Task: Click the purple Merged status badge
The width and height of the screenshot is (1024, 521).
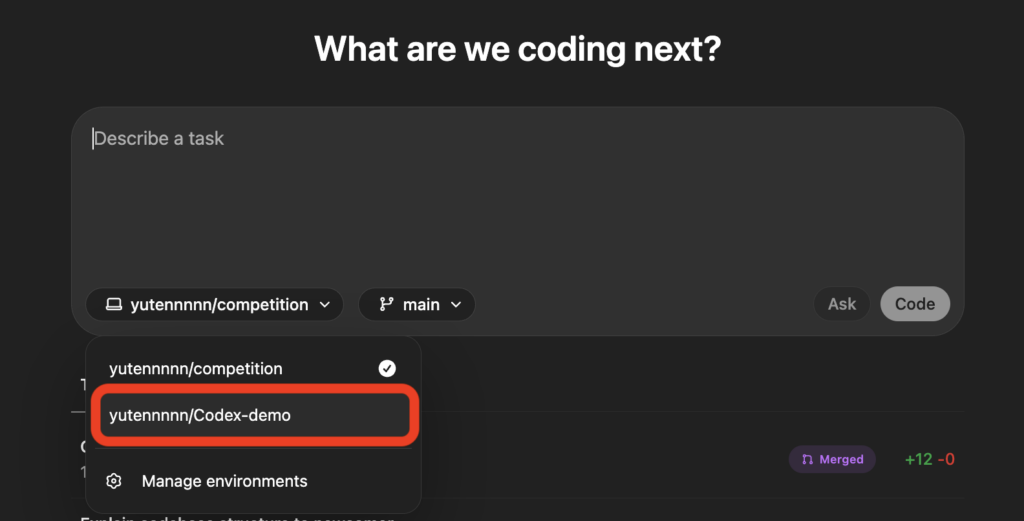Action: (832, 460)
